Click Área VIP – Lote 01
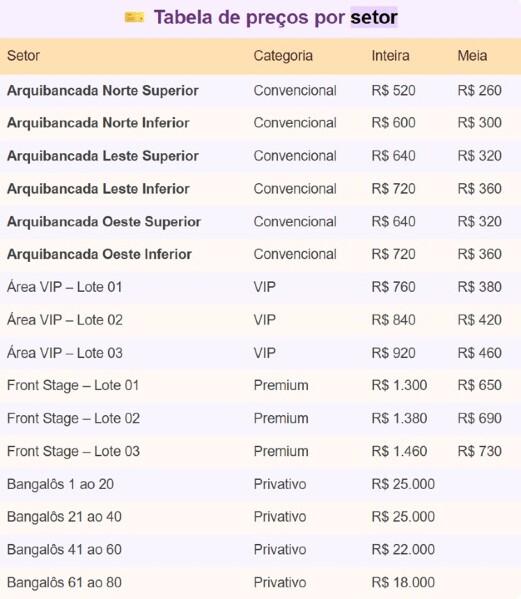Viewport: 521px width, 599px height. pos(65,287)
